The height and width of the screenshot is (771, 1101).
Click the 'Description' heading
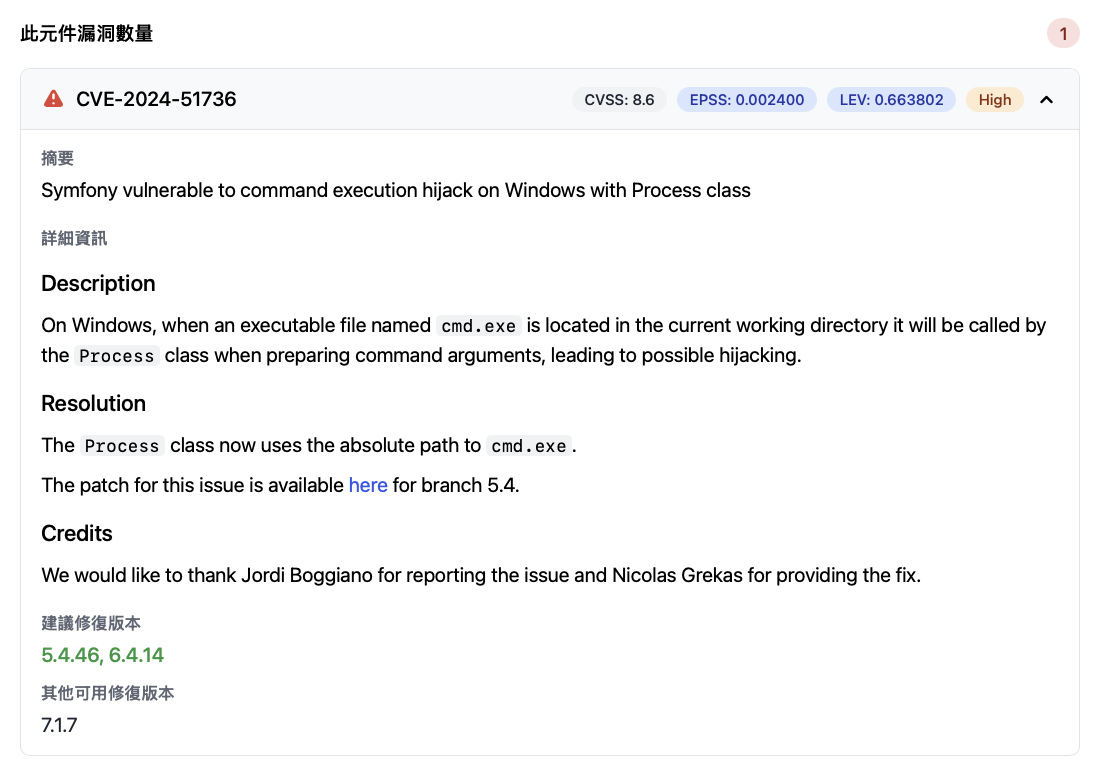98,283
